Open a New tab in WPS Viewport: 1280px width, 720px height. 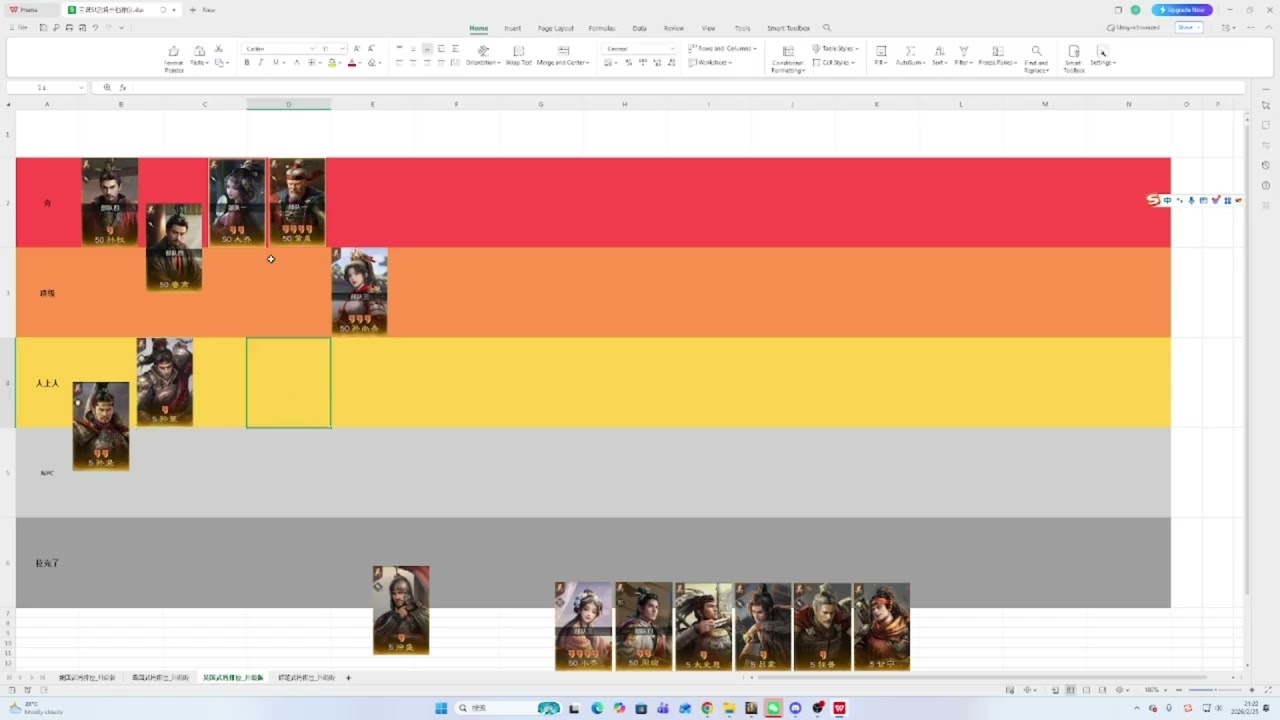[x=203, y=10]
